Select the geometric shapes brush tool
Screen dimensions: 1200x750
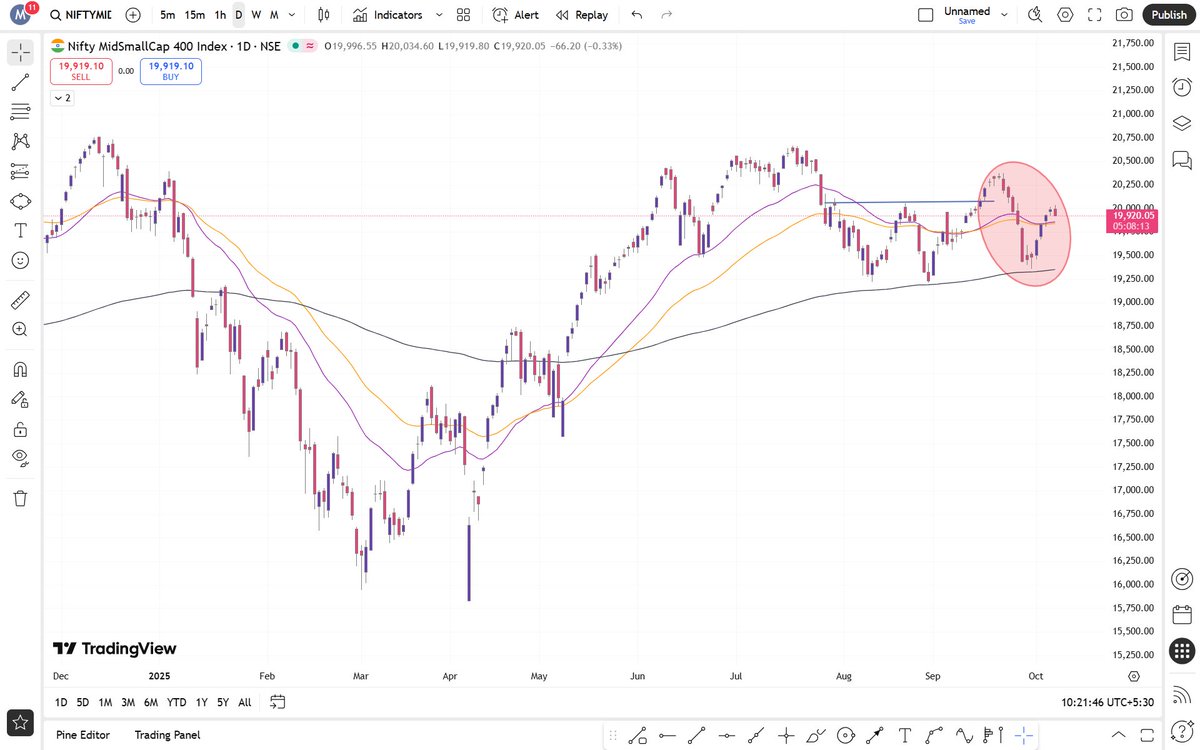pyautogui.click(x=21, y=201)
